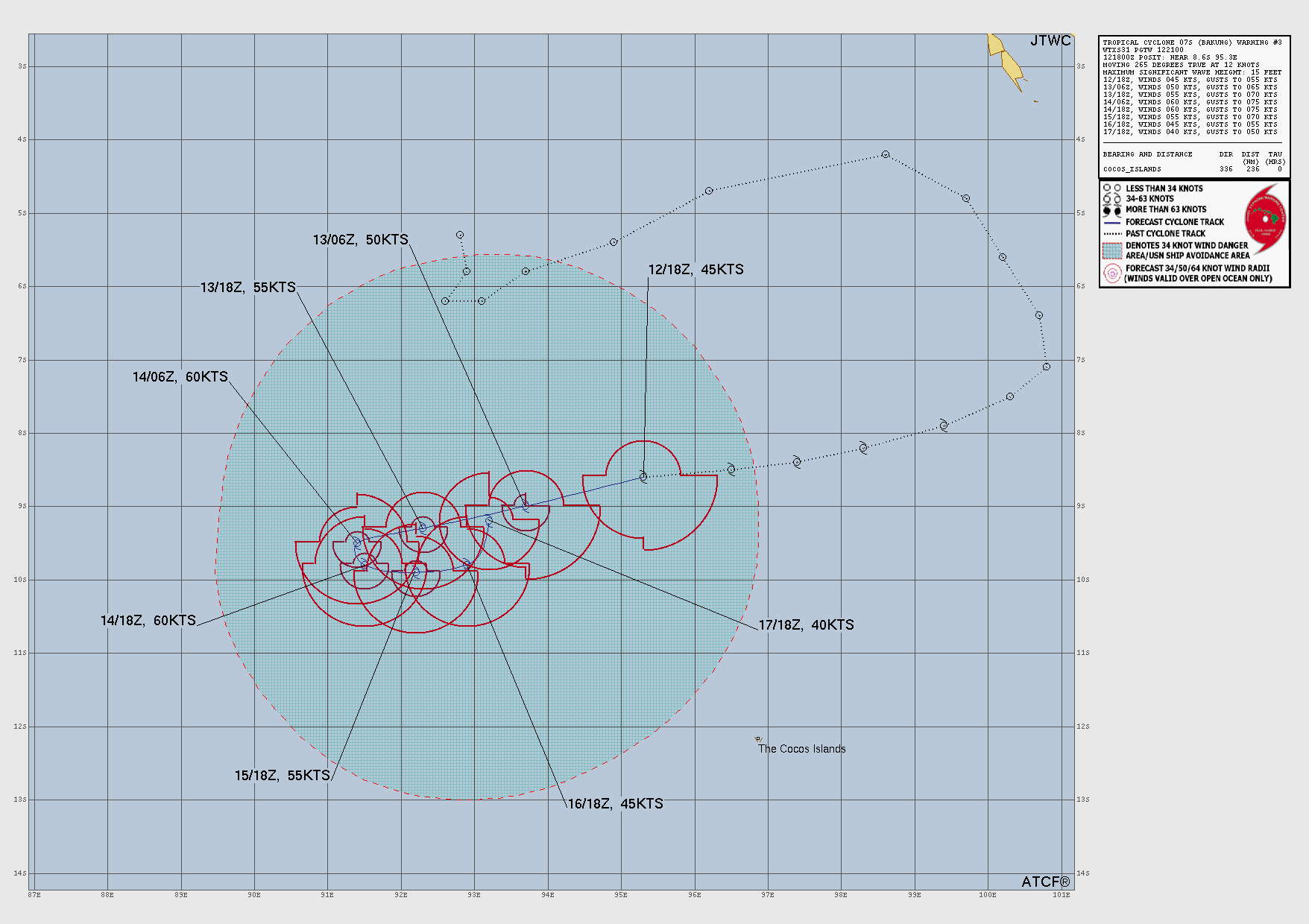
Task: Click 'The Cocos Islands' text label
Action: coord(801,749)
